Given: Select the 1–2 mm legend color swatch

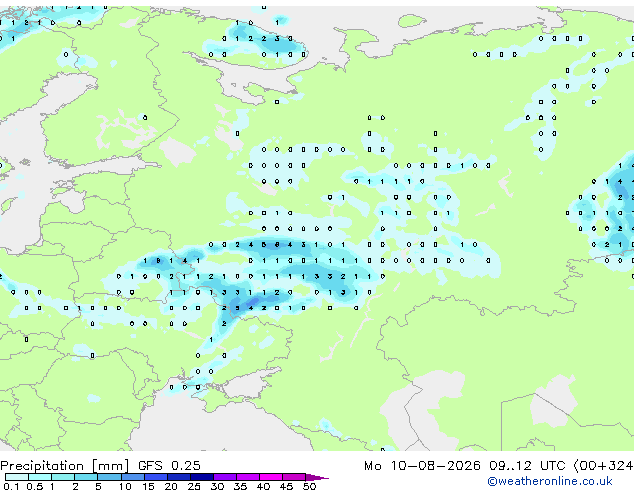Looking at the screenshot, I should tap(63, 477).
